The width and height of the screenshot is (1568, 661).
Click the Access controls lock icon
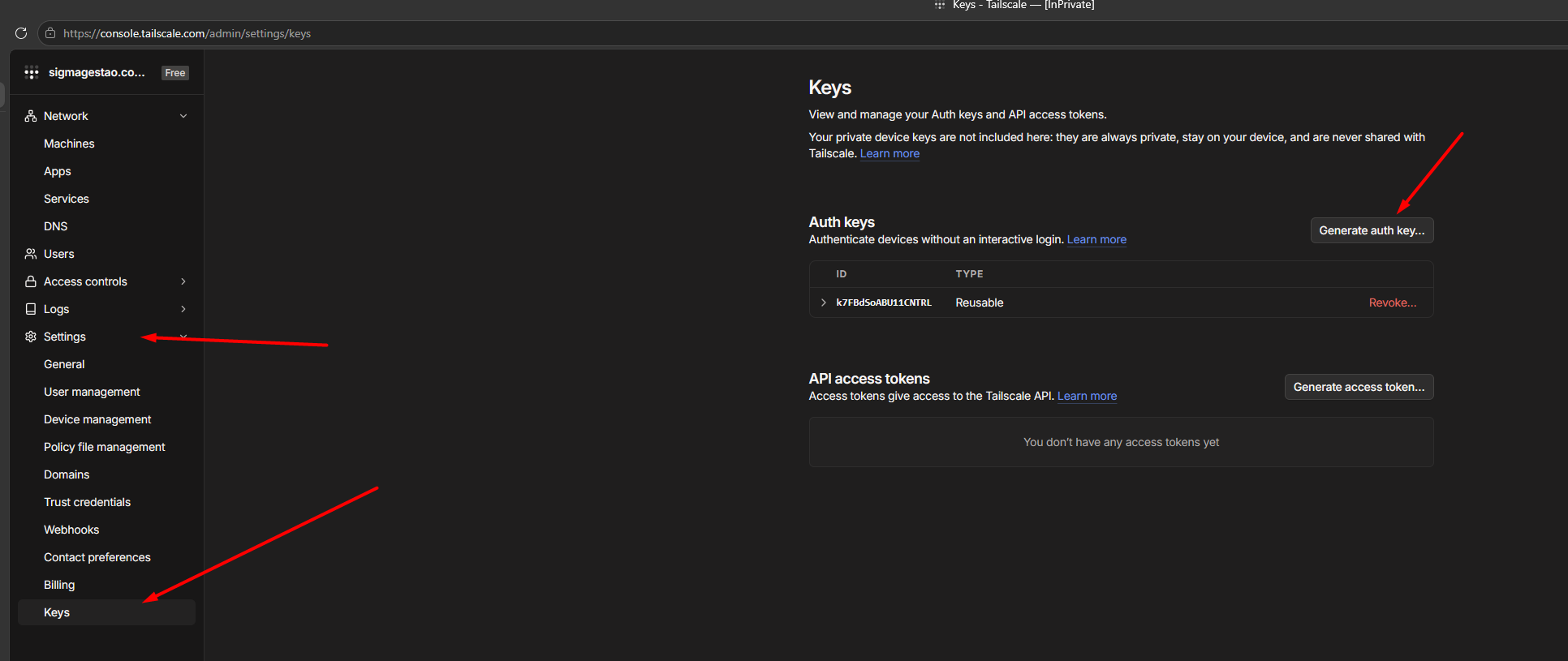[x=31, y=281]
